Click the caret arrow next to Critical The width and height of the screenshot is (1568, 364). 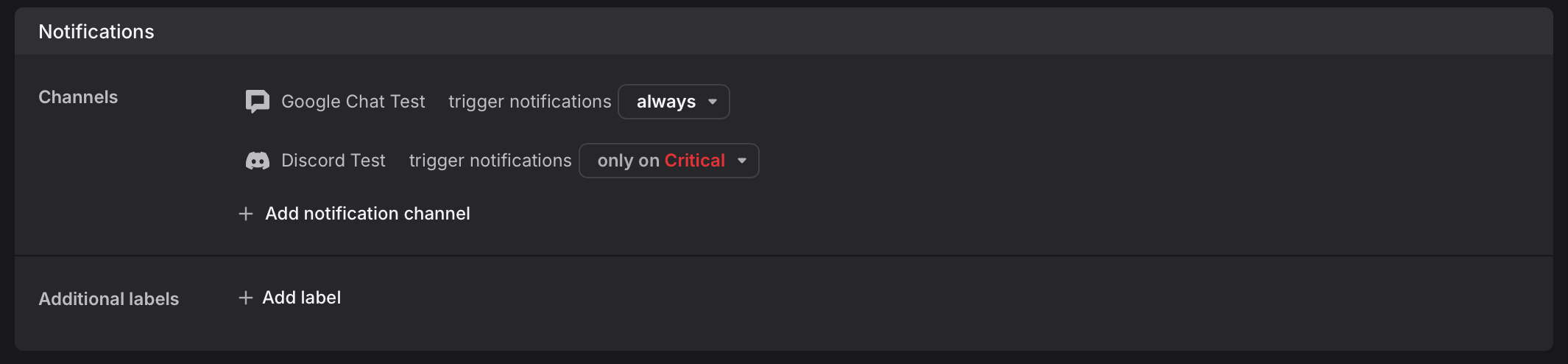(x=742, y=161)
